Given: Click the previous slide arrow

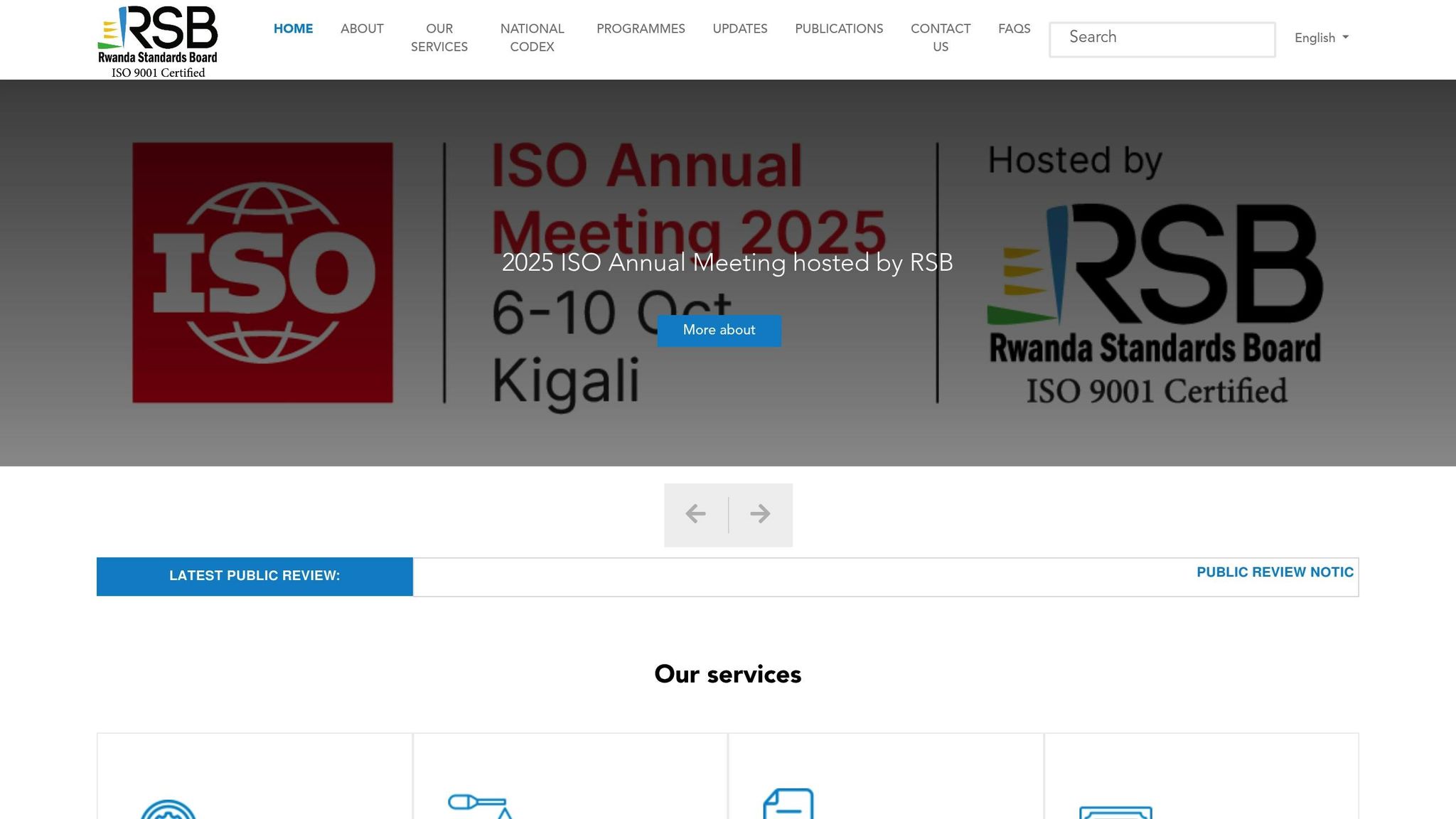Looking at the screenshot, I should point(695,513).
